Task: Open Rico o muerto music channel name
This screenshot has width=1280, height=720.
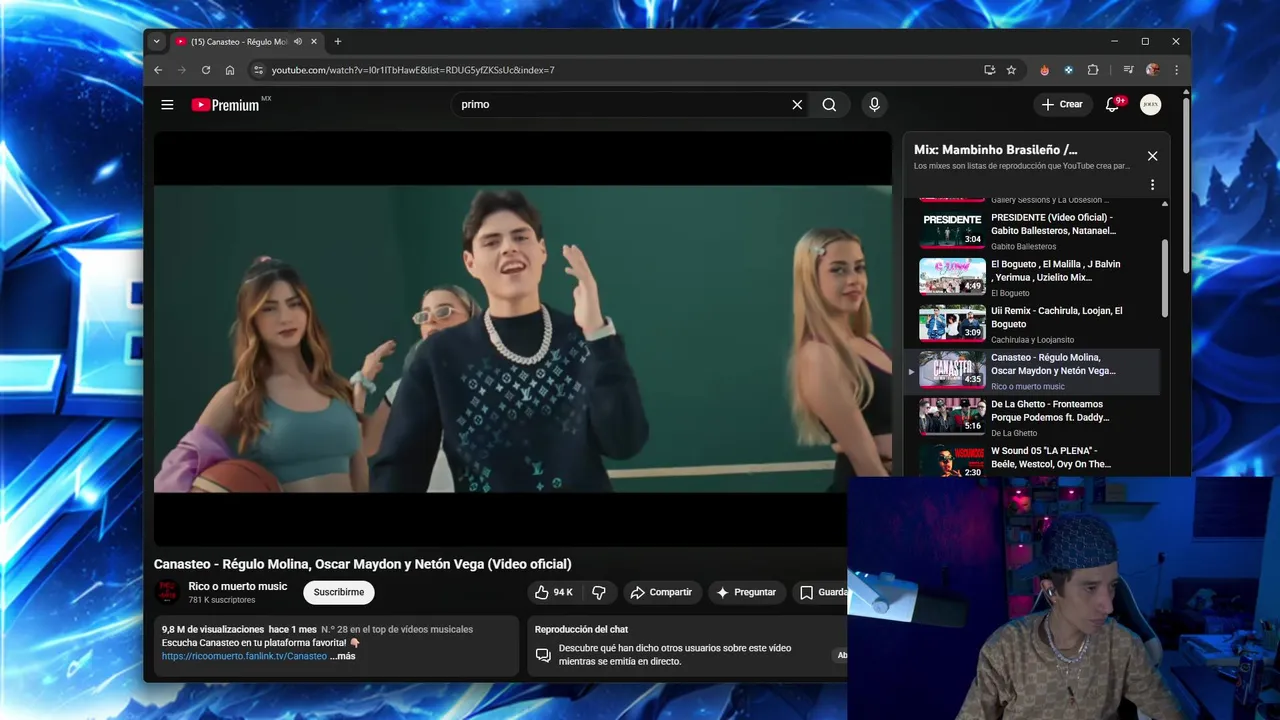Action: (238, 586)
